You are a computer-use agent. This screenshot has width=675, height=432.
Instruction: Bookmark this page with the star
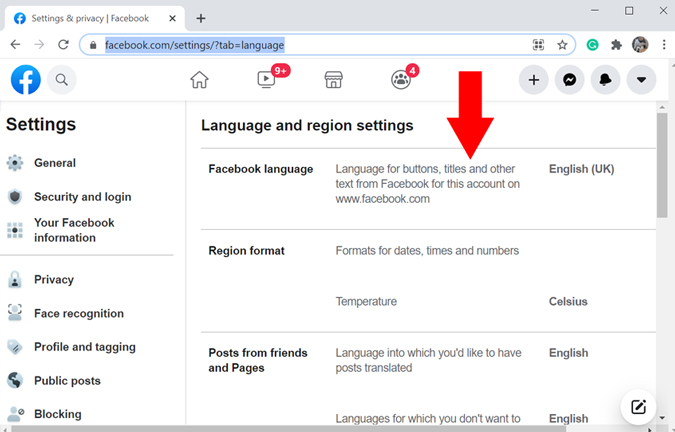coord(562,45)
